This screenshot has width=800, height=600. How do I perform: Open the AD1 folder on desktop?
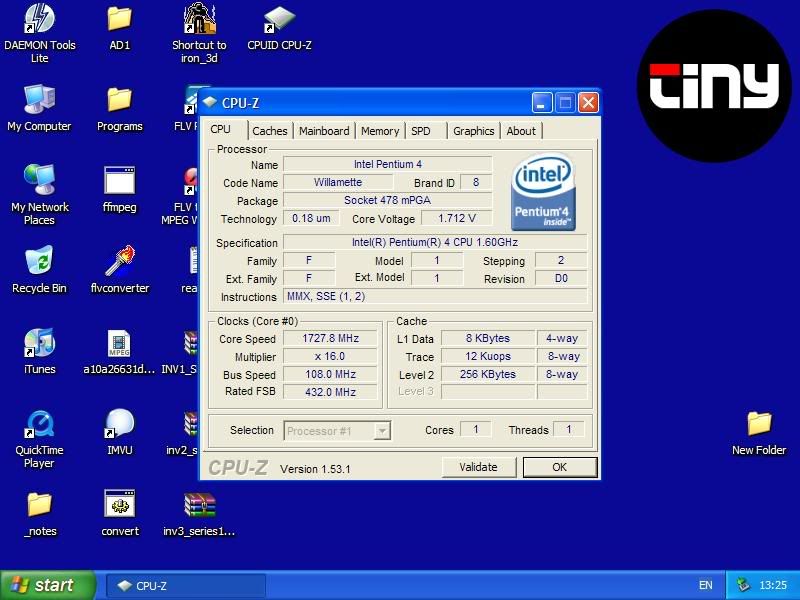coord(119,27)
